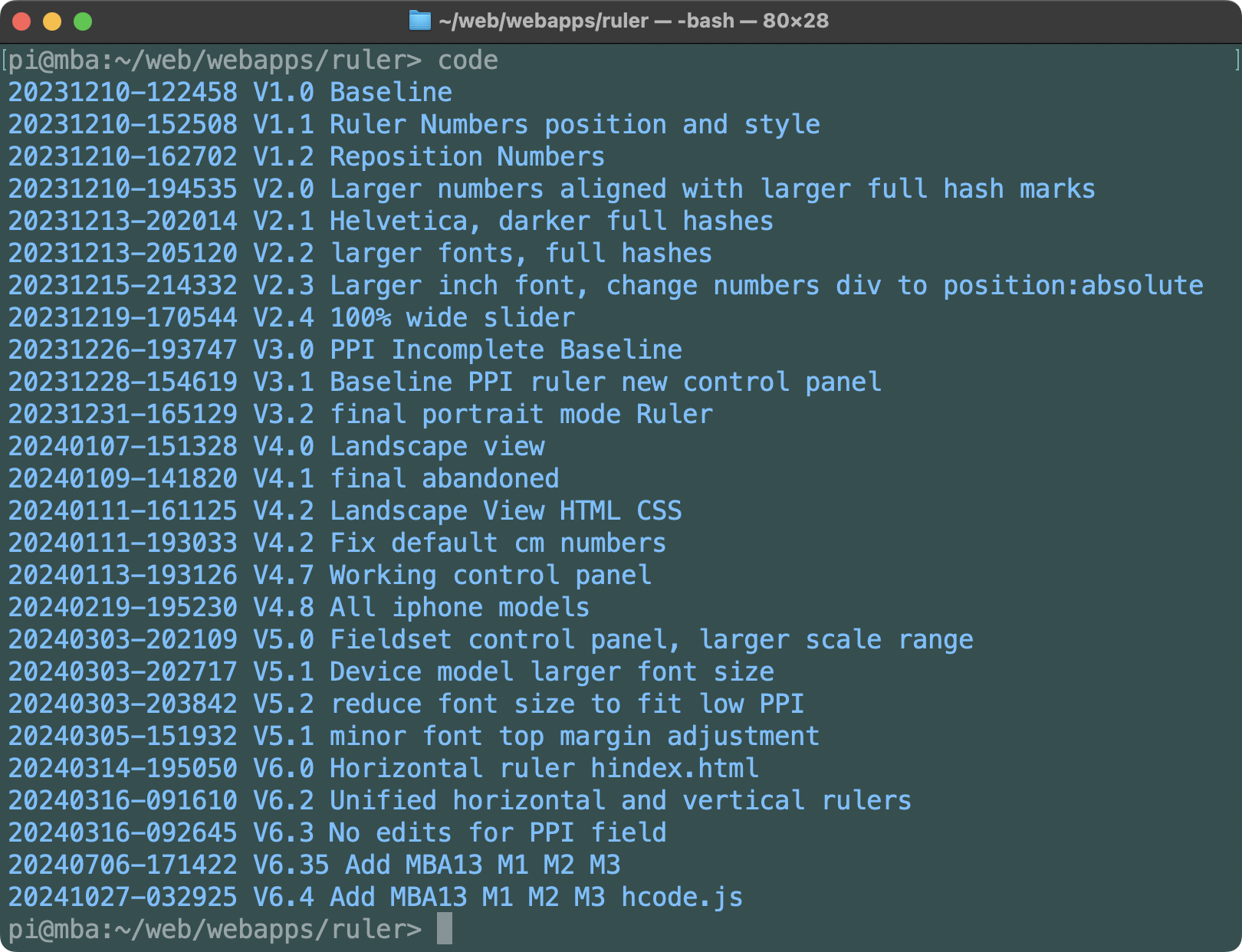Click the word 'position:absolute' in the V2.3 line
Screen dimensions: 1242x952
(1073, 285)
